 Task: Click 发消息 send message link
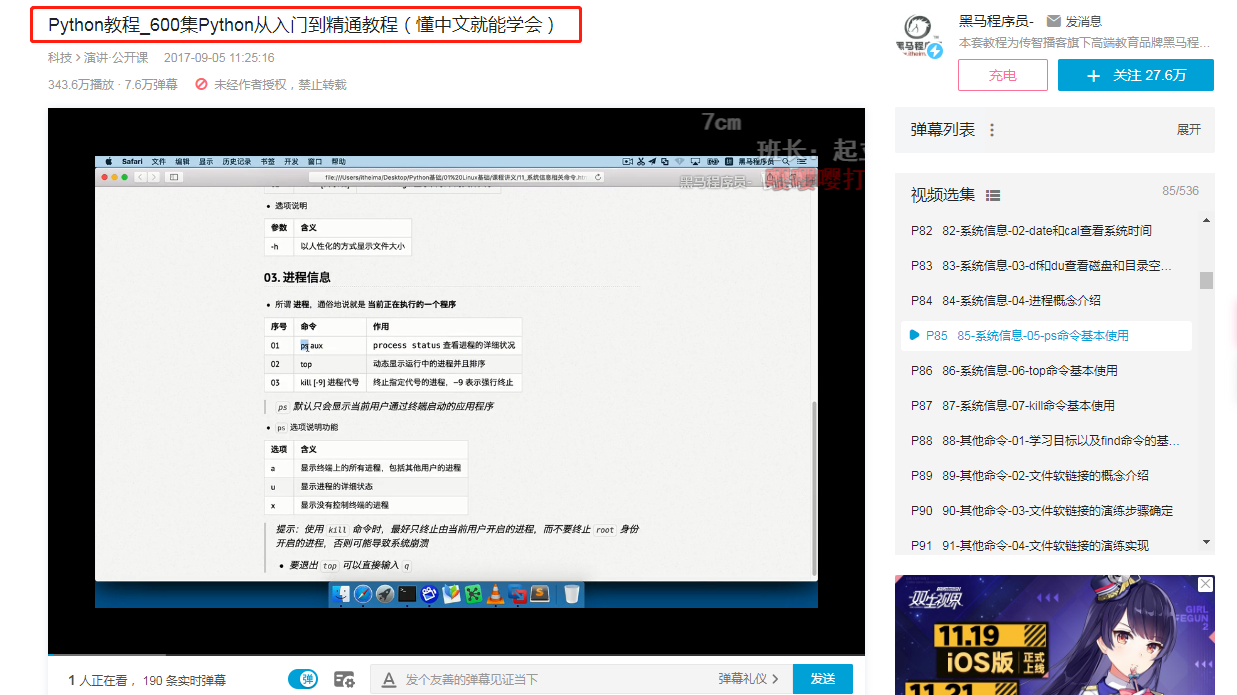[1083, 21]
